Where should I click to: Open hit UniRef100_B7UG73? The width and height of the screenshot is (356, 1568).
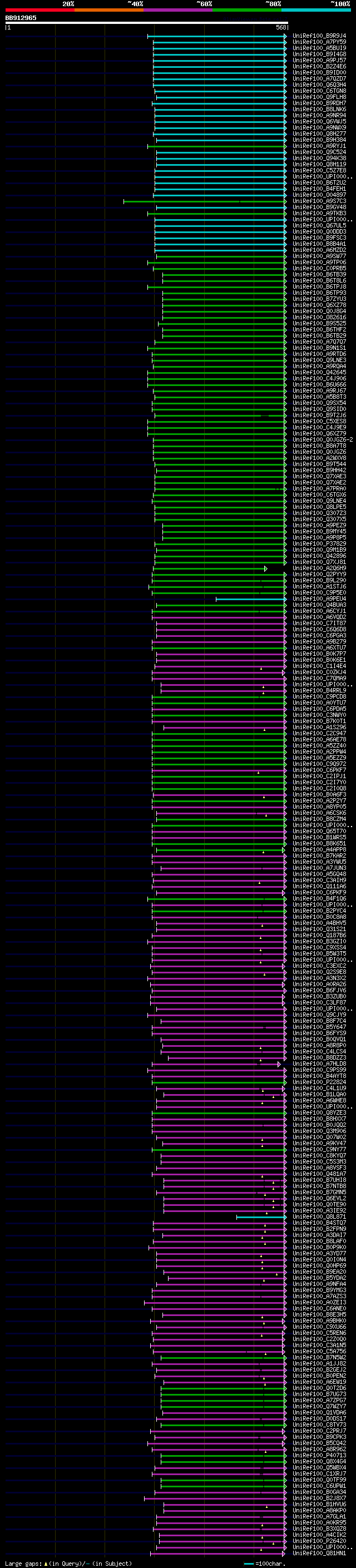(319, 1394)
